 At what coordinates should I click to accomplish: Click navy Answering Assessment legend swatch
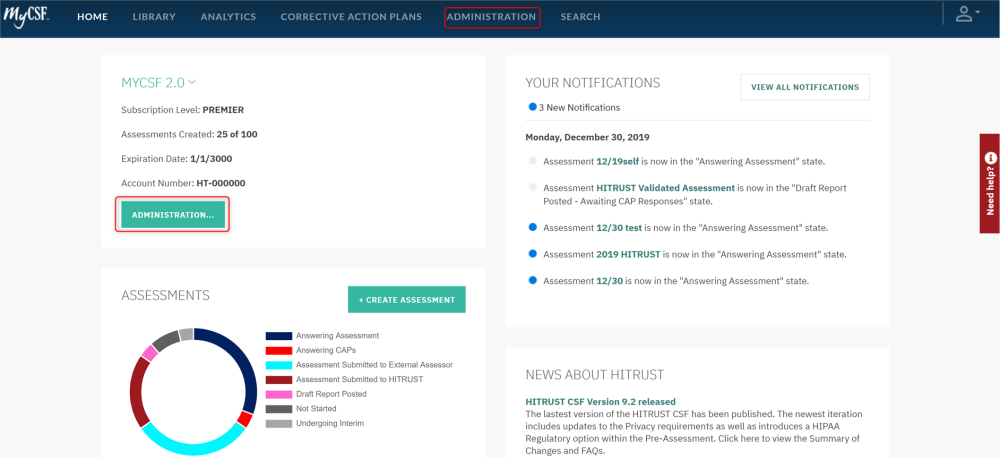coord(279,335)
